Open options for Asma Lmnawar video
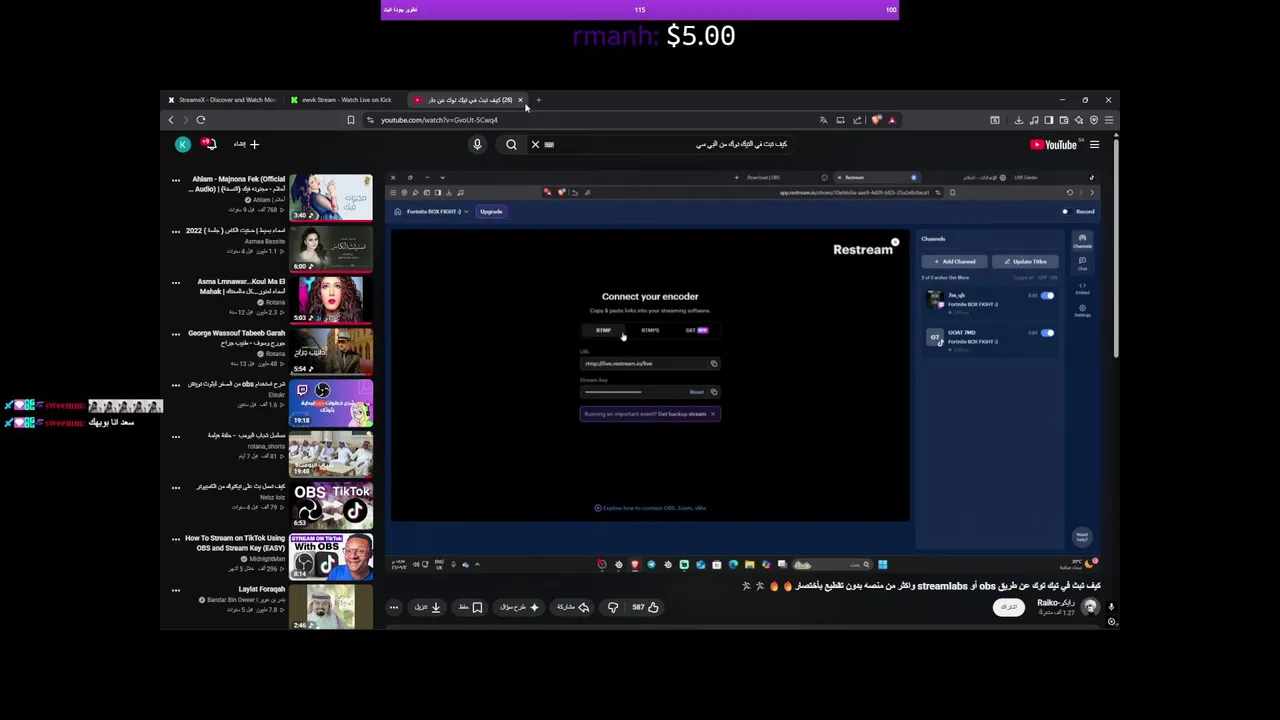The width and height of the screenshot is (1280, 720). (x=176, y=282)
